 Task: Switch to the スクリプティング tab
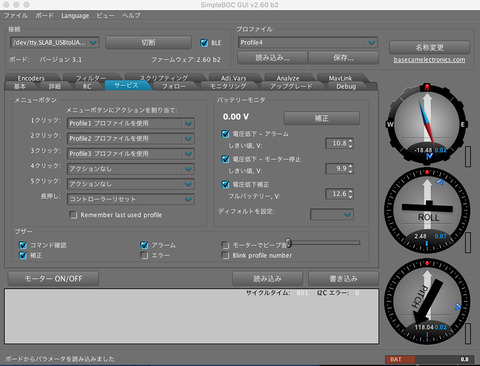[164, 78]
